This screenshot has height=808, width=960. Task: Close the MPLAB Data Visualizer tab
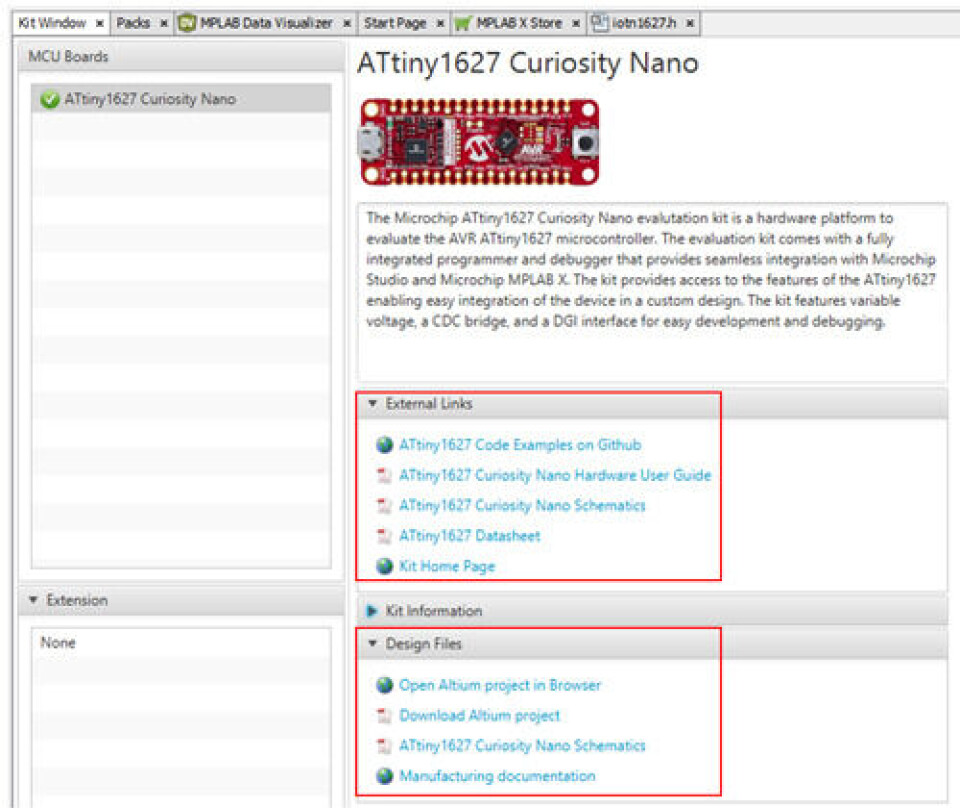[347, 24]
